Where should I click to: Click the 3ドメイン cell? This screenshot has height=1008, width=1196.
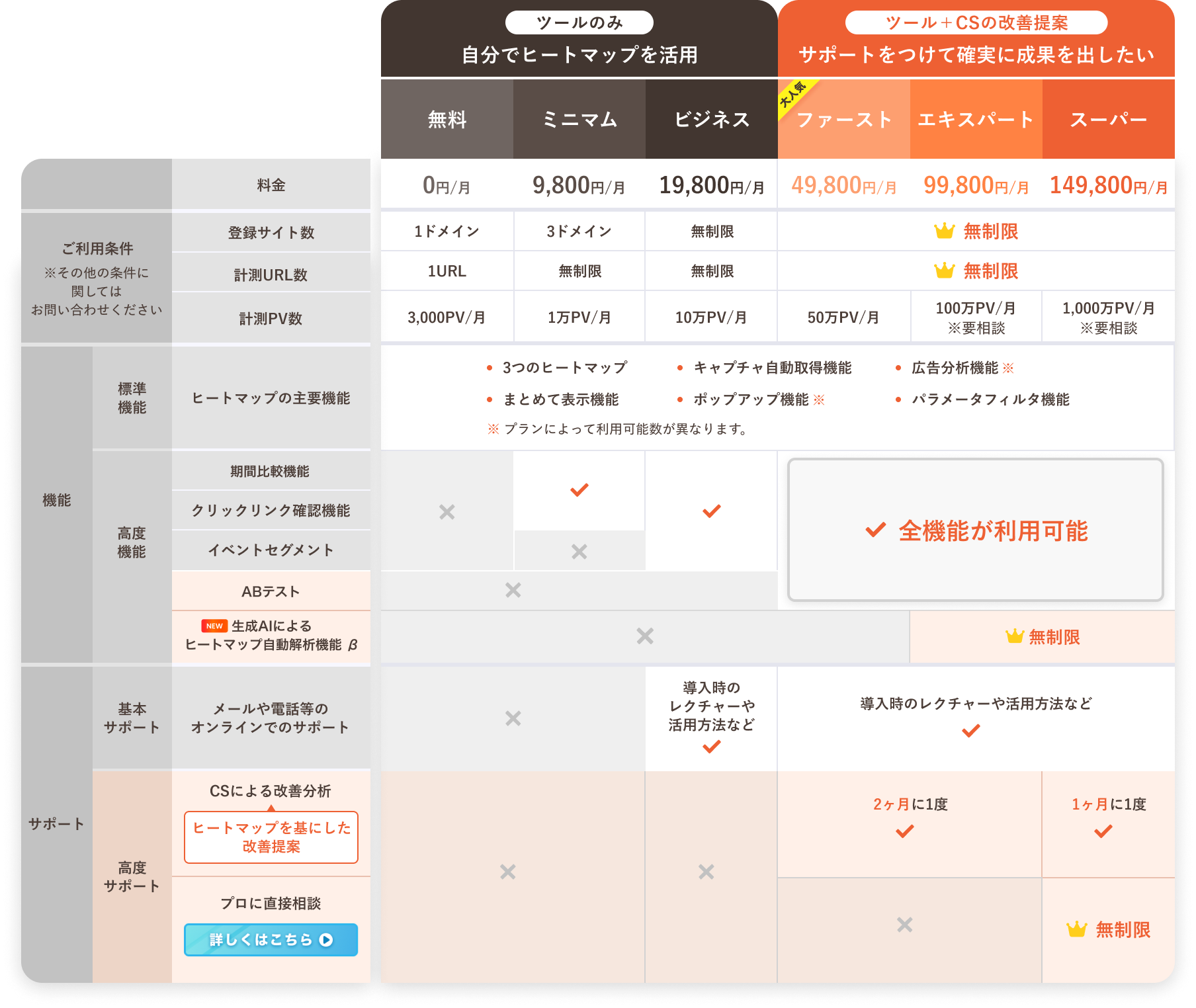tap(579, 231)
